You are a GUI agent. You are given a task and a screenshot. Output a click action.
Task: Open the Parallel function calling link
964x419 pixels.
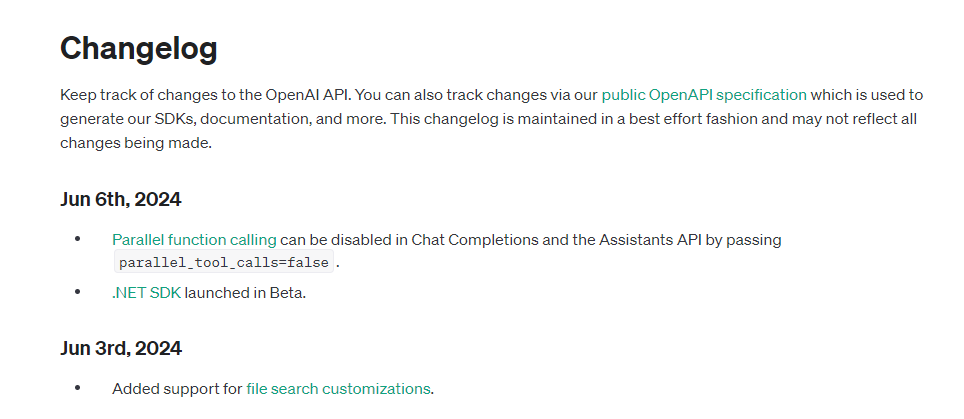[x=194, y=240]
